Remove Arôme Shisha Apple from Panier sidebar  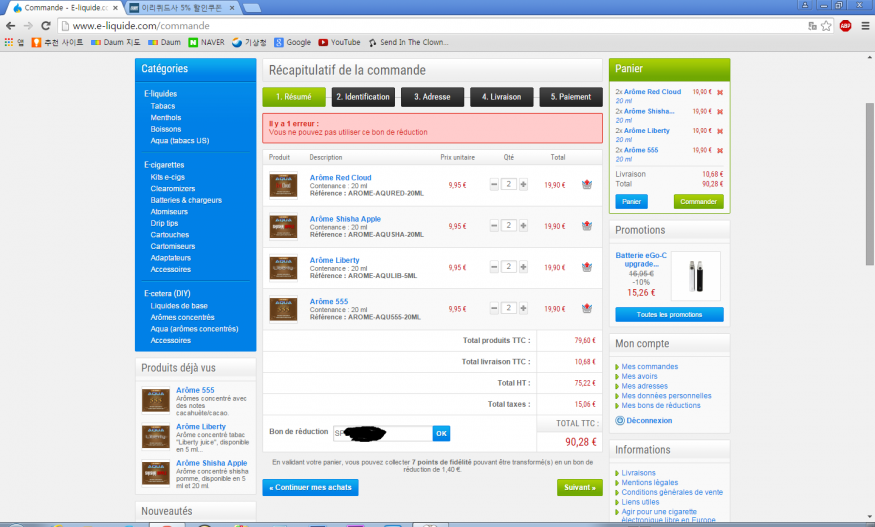720,112
